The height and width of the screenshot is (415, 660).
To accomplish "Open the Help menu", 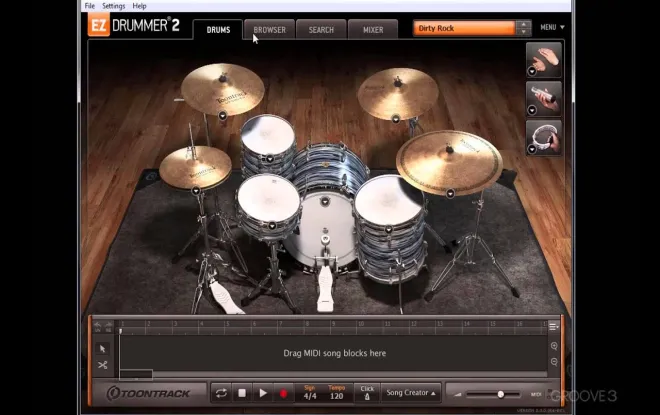I will click(x=139, y=6).
